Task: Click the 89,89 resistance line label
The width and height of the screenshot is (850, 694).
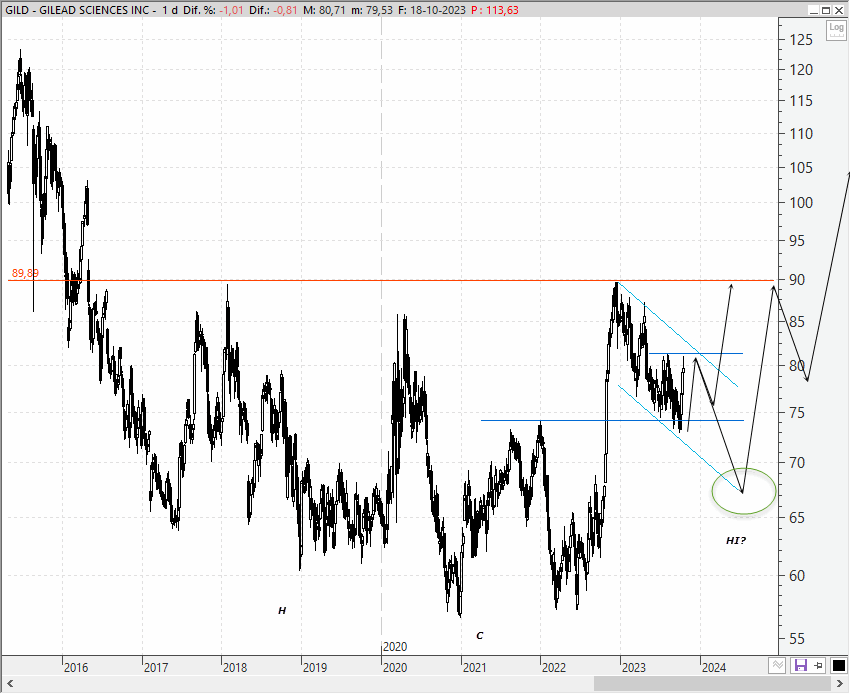Action: click(25, 273)
